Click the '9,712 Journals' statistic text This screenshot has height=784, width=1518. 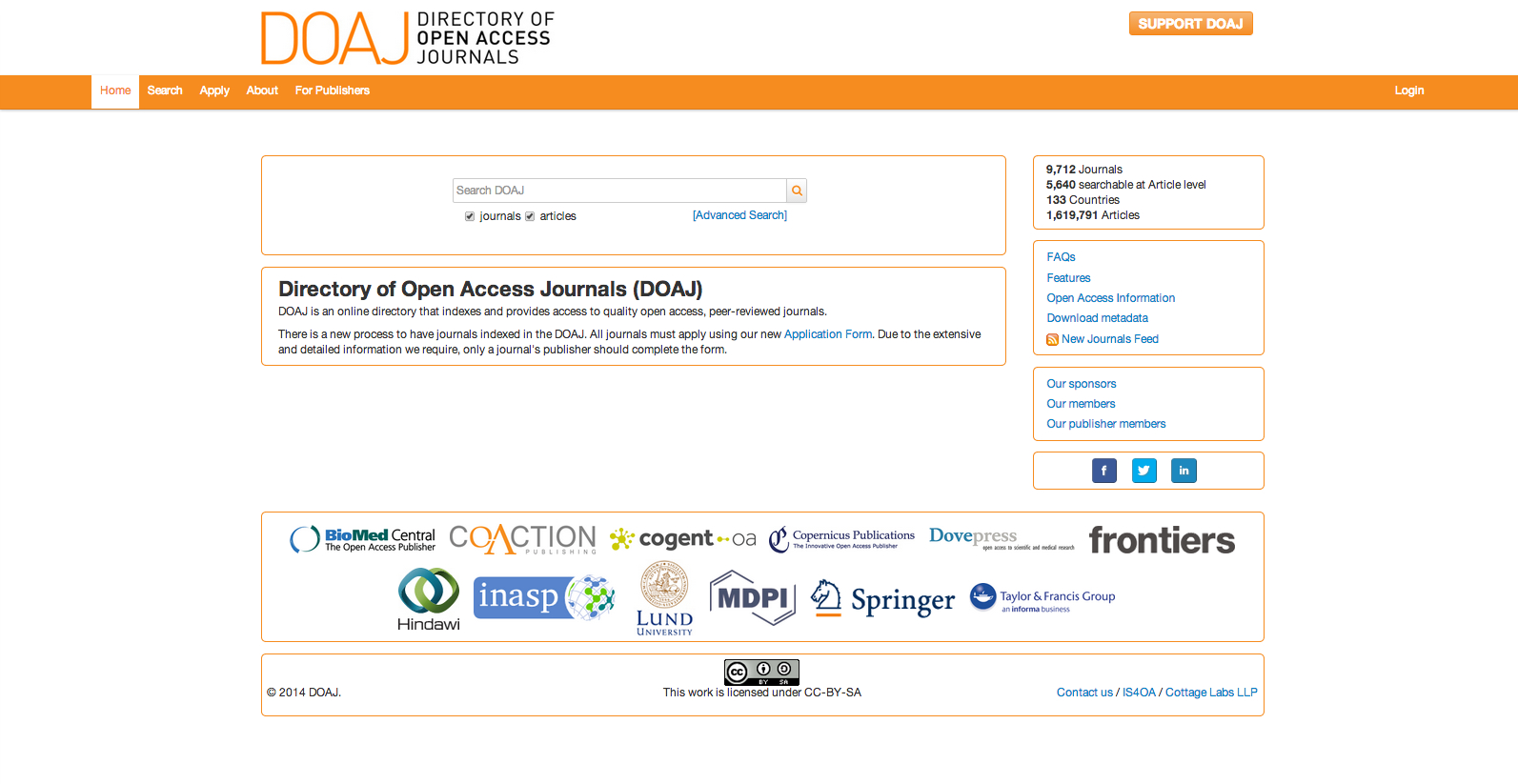[1084, 170]
